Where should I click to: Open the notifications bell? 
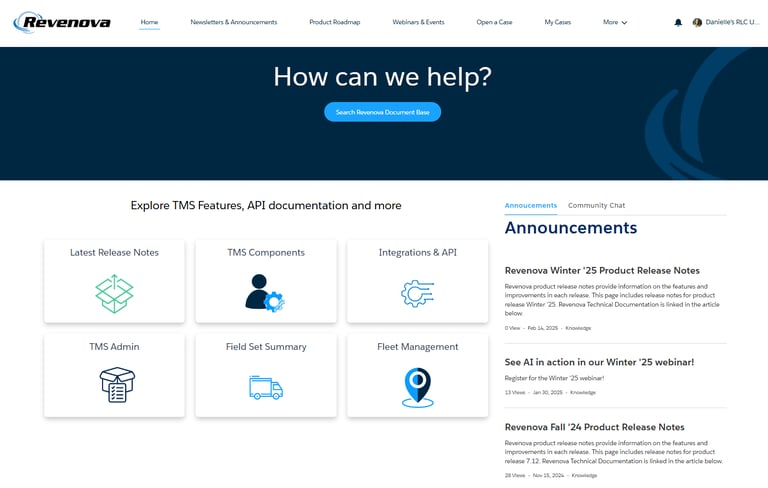[x=678, y=23]
